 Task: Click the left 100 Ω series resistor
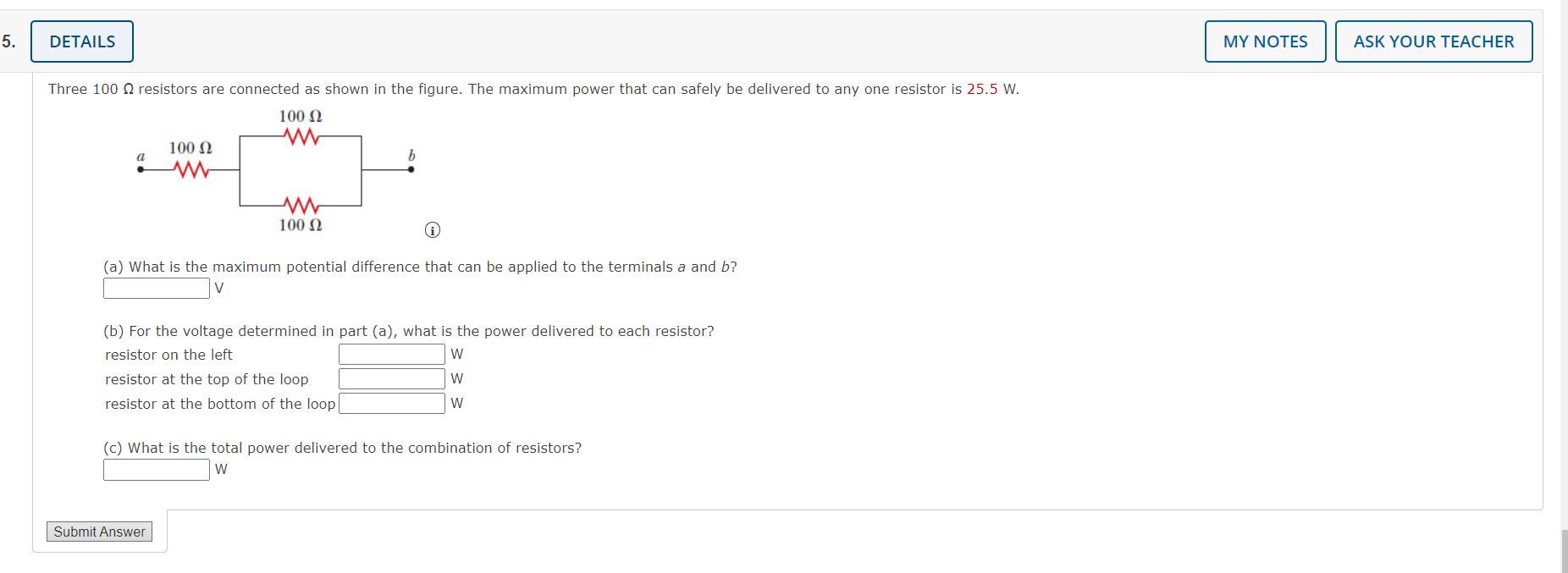coord(190,169)
